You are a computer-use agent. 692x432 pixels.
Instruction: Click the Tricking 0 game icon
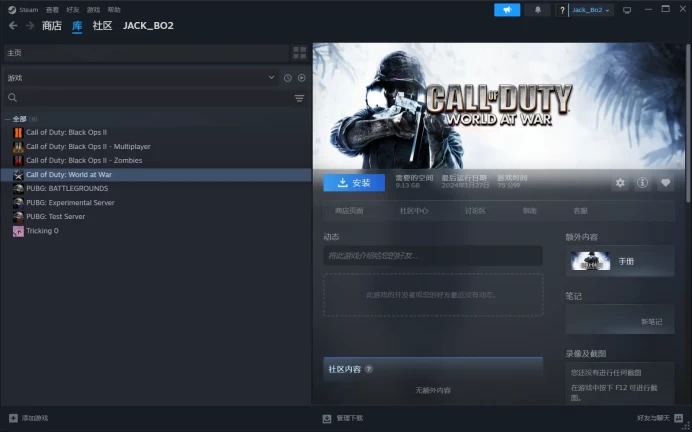18,231
